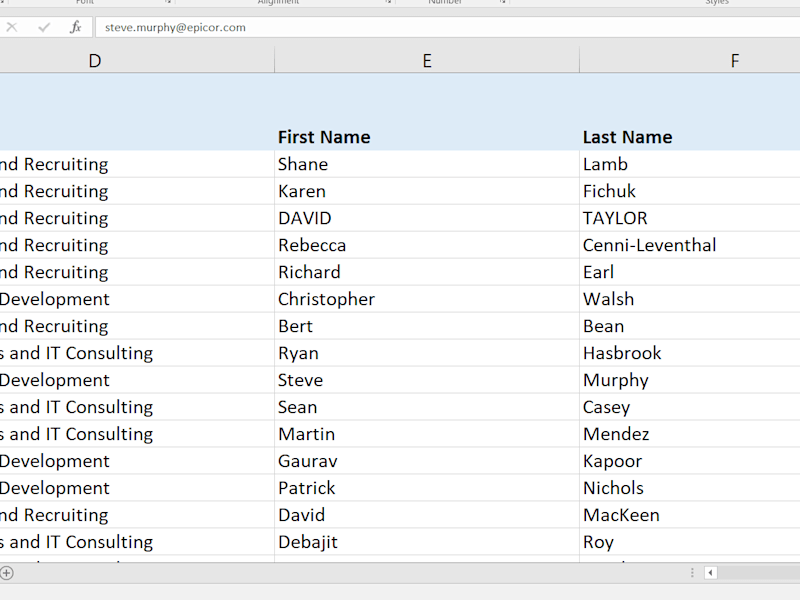Click the horizontal scrollbar left arrow
This screenshot has width=800, height=600.
pyautogui.click(x=710, y=573)
